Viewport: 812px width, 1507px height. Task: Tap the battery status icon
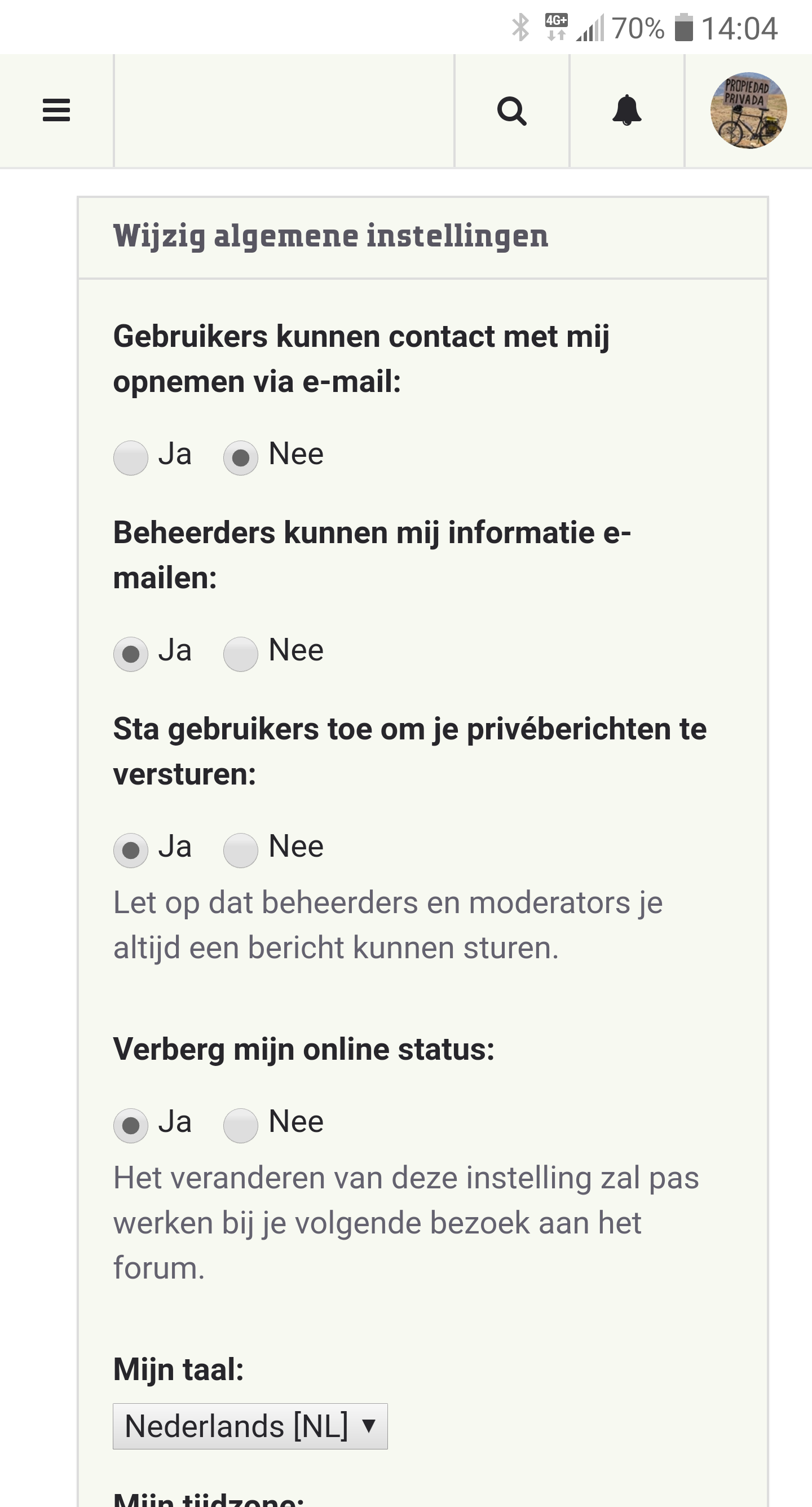pos(683,28)
